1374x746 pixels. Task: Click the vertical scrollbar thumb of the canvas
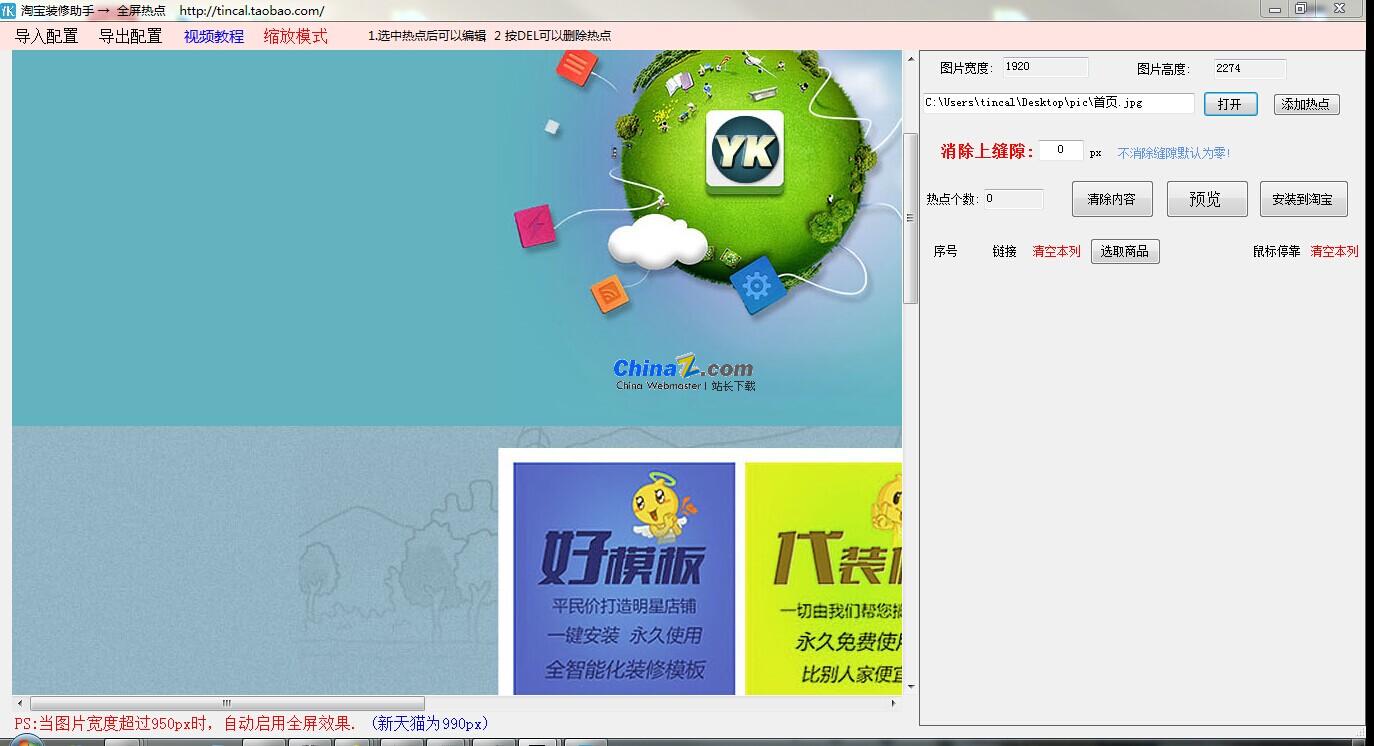tap(910, 218)
